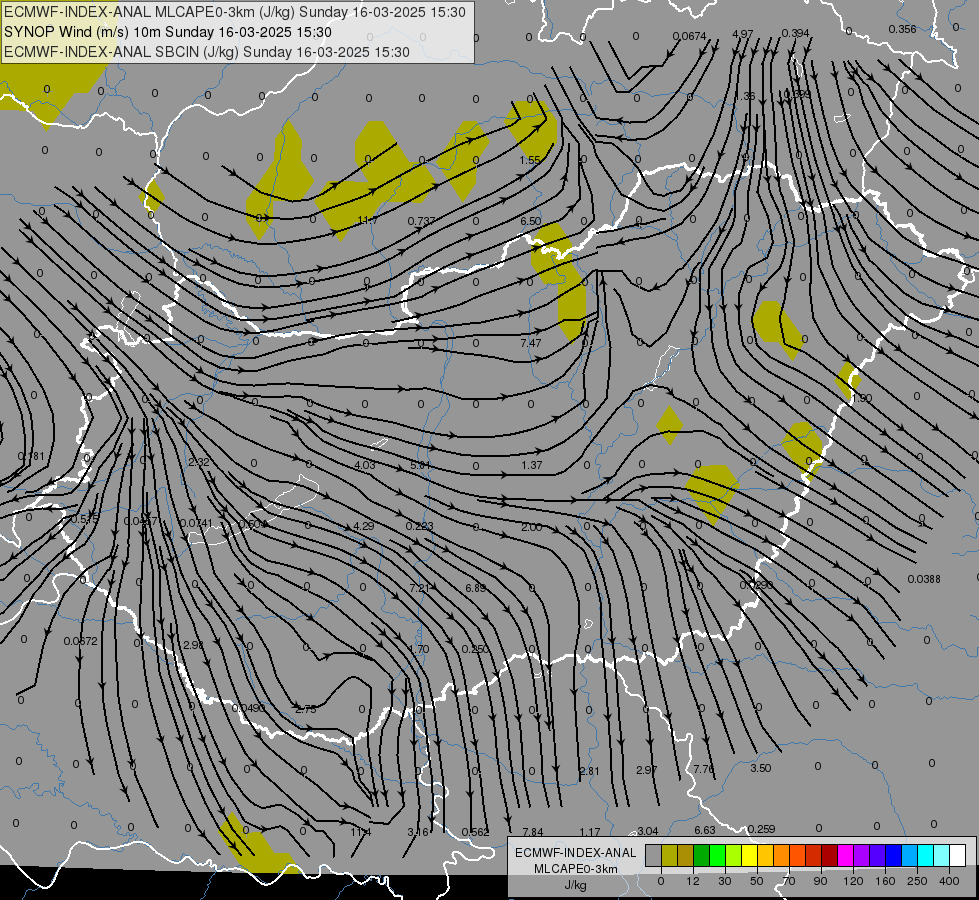Click the map value 3.50
Viewport: 979px width, 900px height.
(x=760, y=768)
